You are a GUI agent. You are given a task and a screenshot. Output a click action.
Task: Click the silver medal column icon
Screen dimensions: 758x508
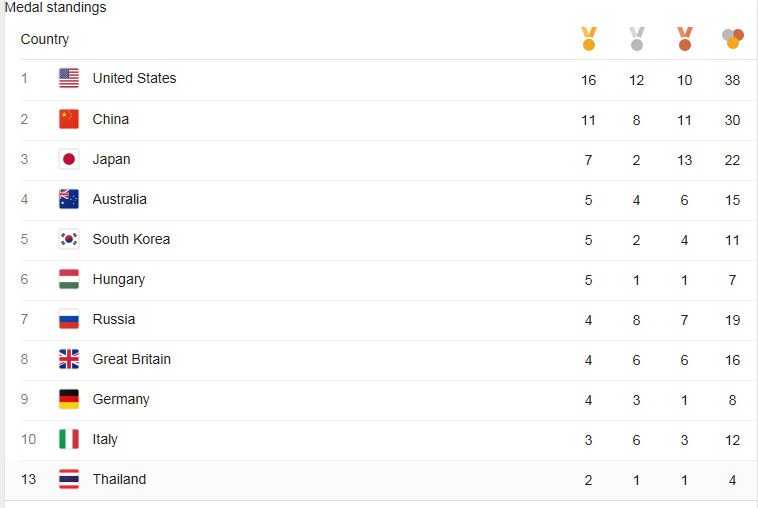coord(636,39)
